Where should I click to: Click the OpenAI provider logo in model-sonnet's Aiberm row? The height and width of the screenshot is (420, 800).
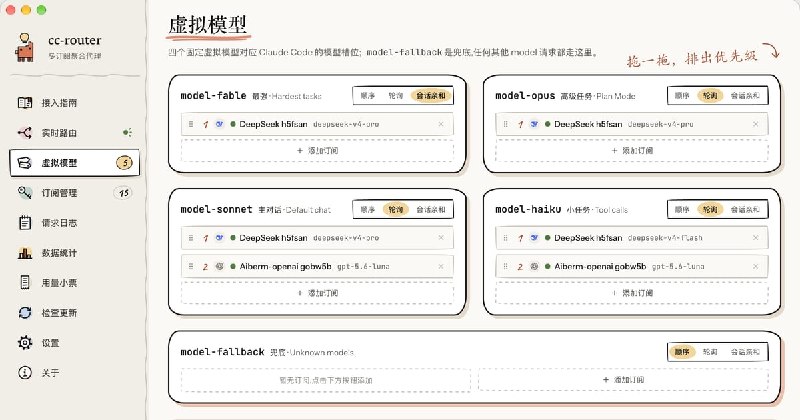pyautogui.click(x=219, y=266)
